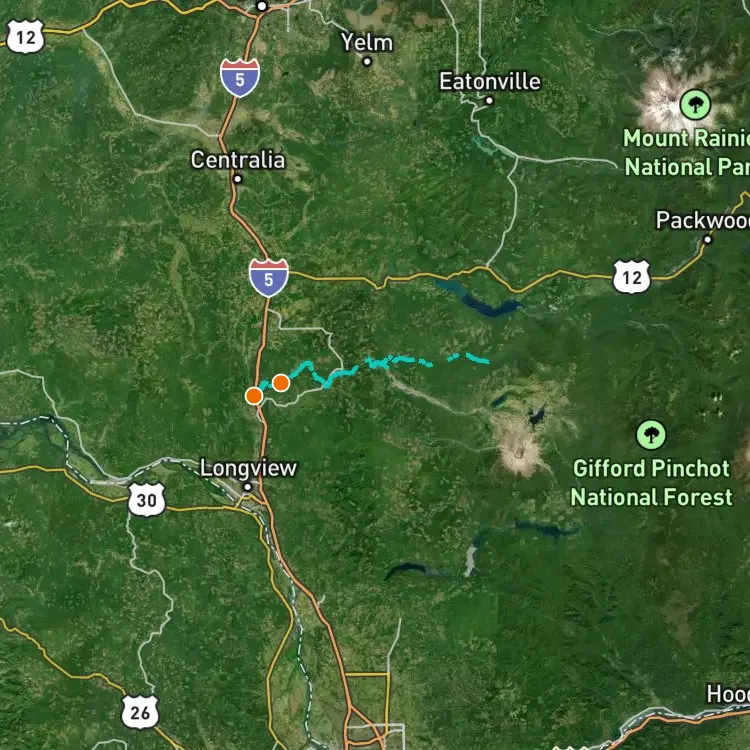
Task: Click the US 12 shield west of Interstate 5
Action: pos(25,36)
